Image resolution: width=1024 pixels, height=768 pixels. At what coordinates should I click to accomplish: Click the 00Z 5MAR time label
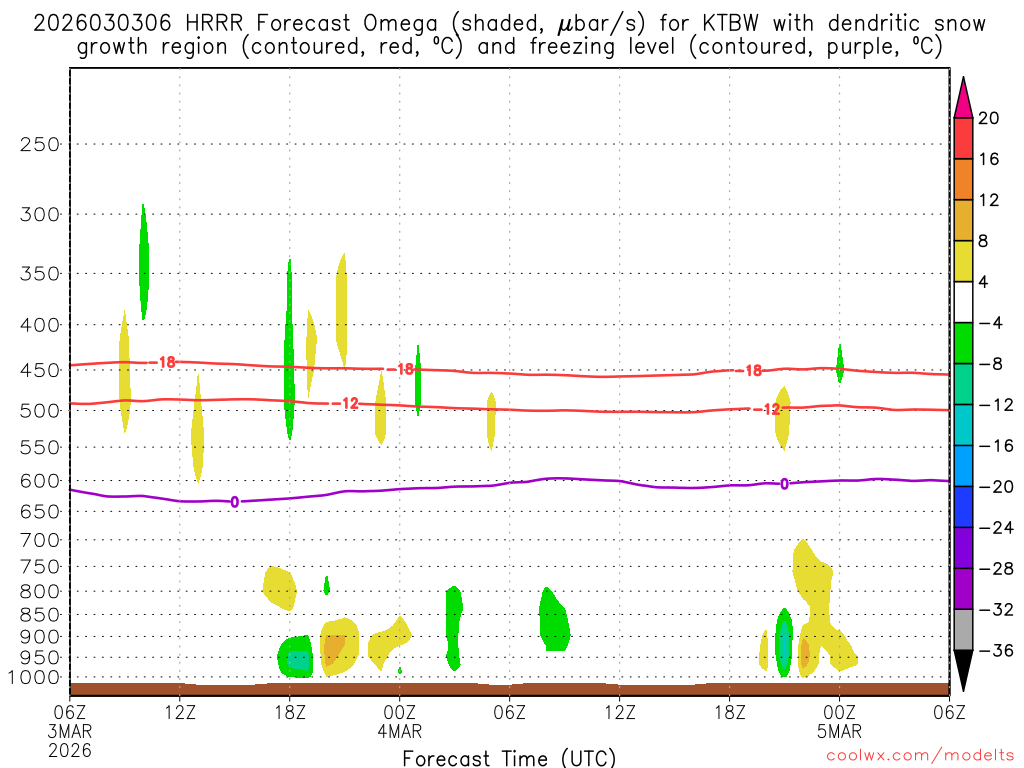(839, 722)
